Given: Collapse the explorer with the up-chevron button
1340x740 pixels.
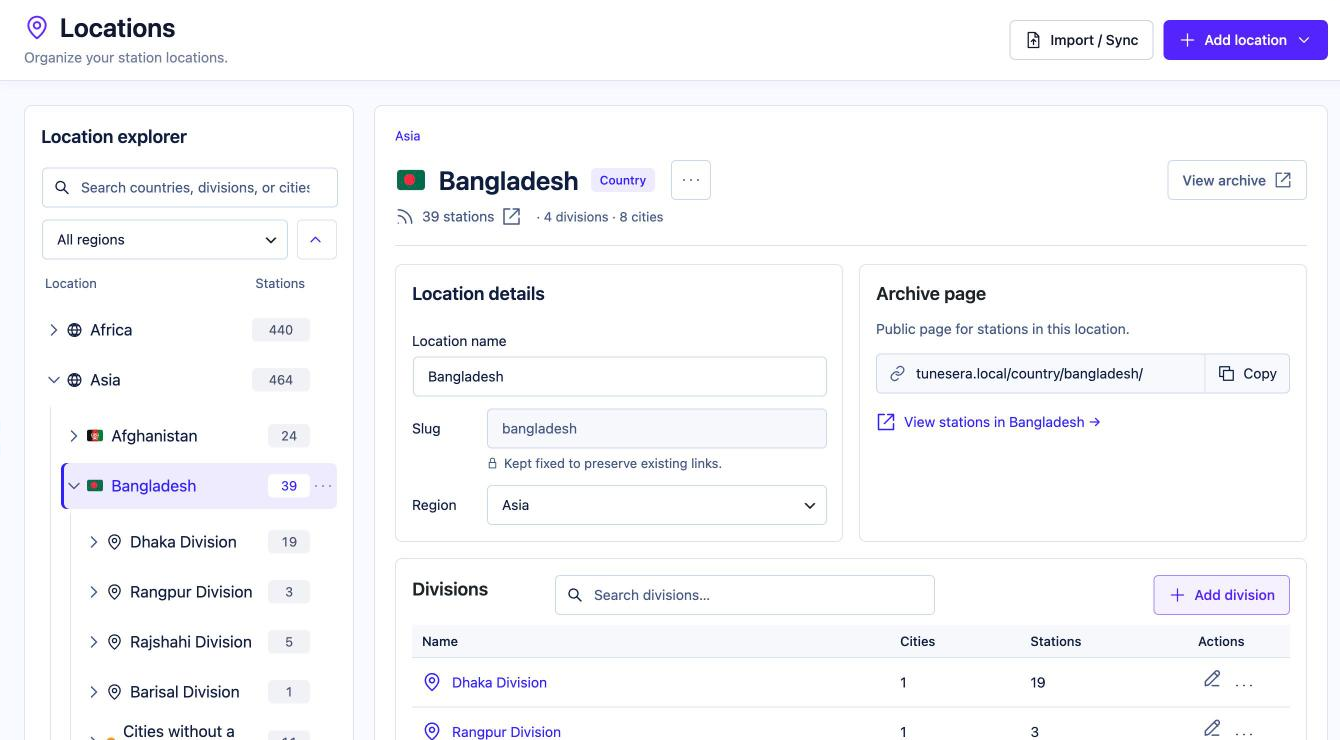Looking at the screenshot, I should point(316,240).
